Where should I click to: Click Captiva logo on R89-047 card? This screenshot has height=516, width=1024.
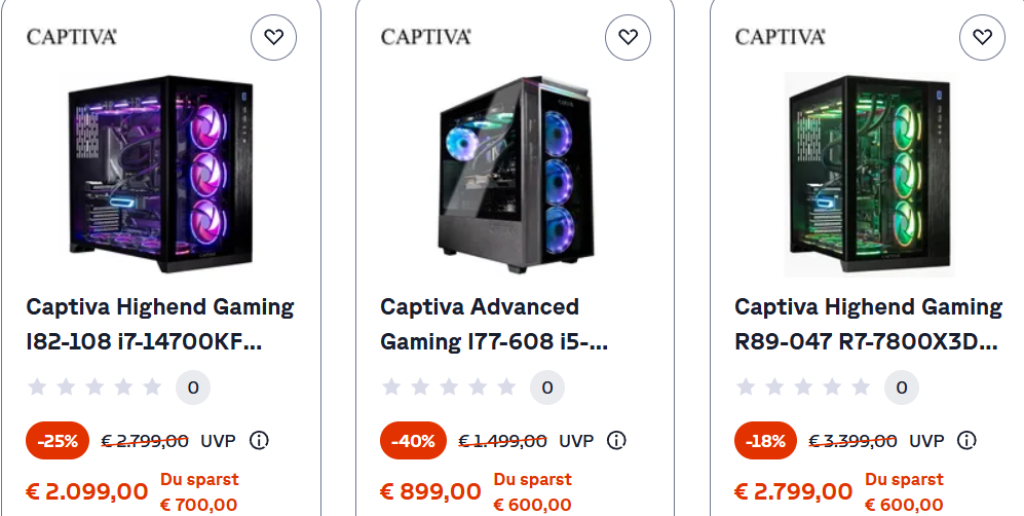click(779, 37)
